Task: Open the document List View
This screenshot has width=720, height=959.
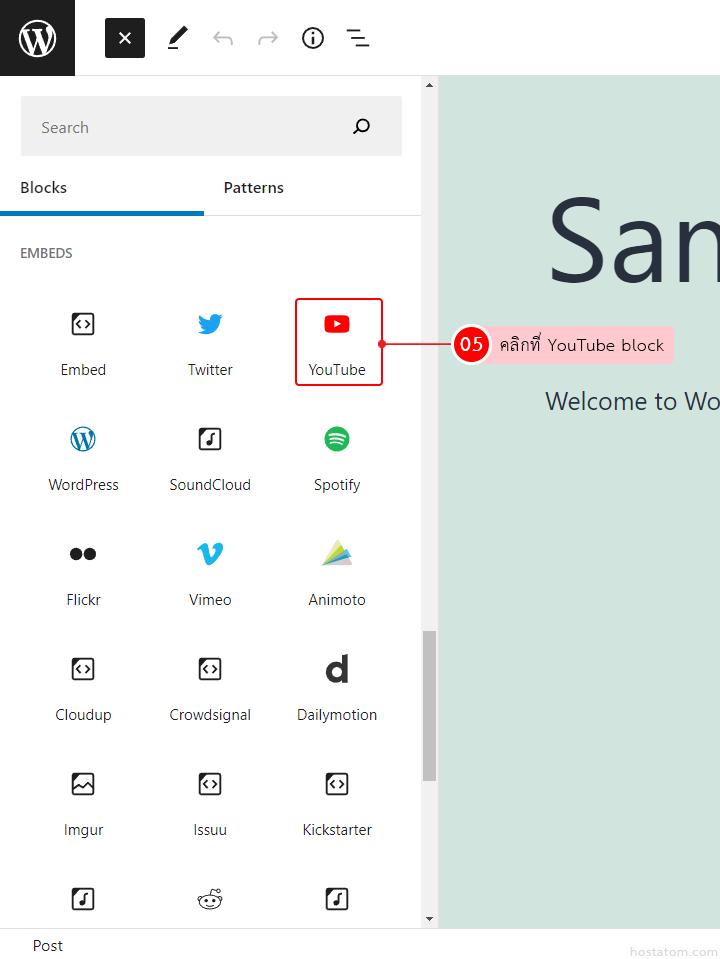Action: click(357, 38)
